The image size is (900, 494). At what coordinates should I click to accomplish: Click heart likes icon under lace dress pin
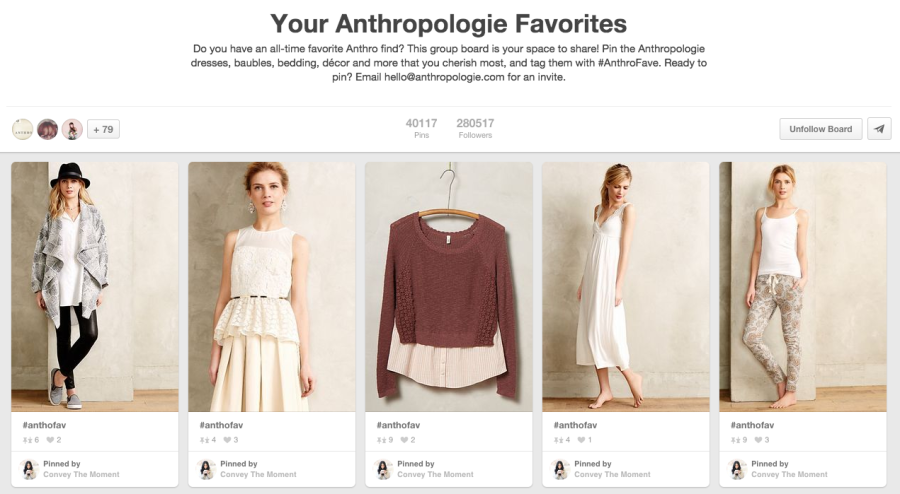(x=227, y=440)
